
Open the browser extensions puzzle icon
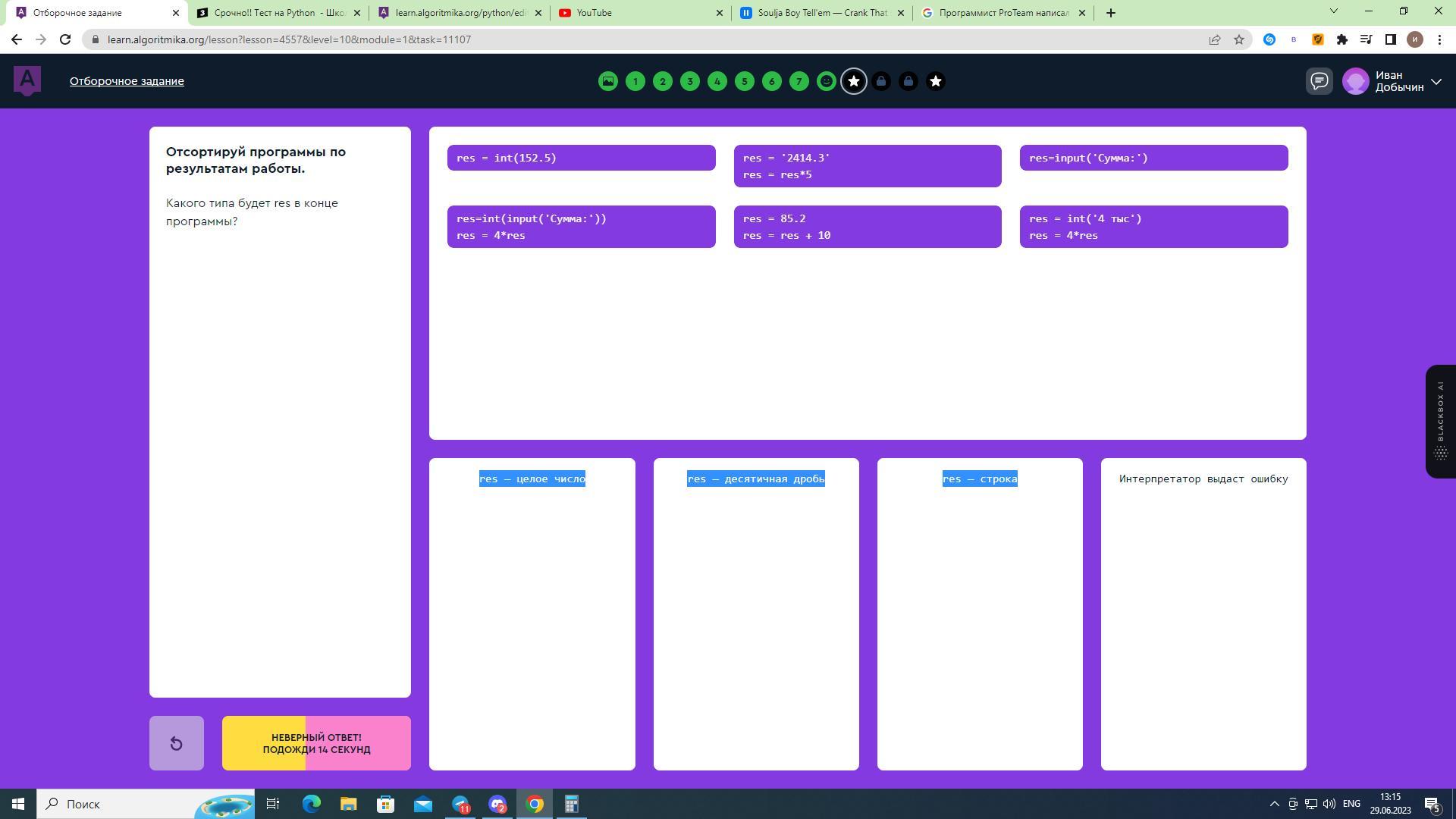(x=1341, y=39)
